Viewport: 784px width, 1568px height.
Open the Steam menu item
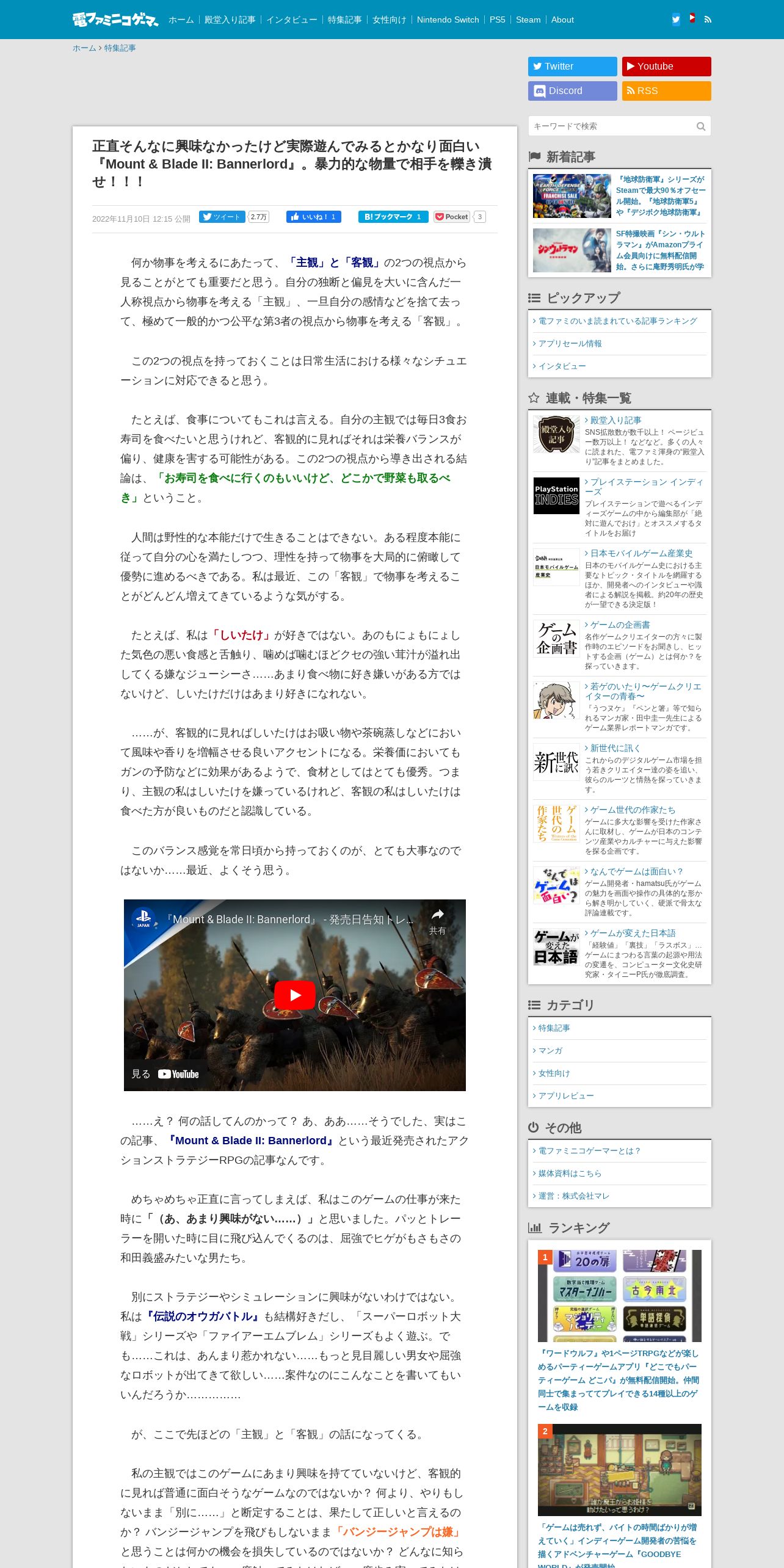point(528,20)
